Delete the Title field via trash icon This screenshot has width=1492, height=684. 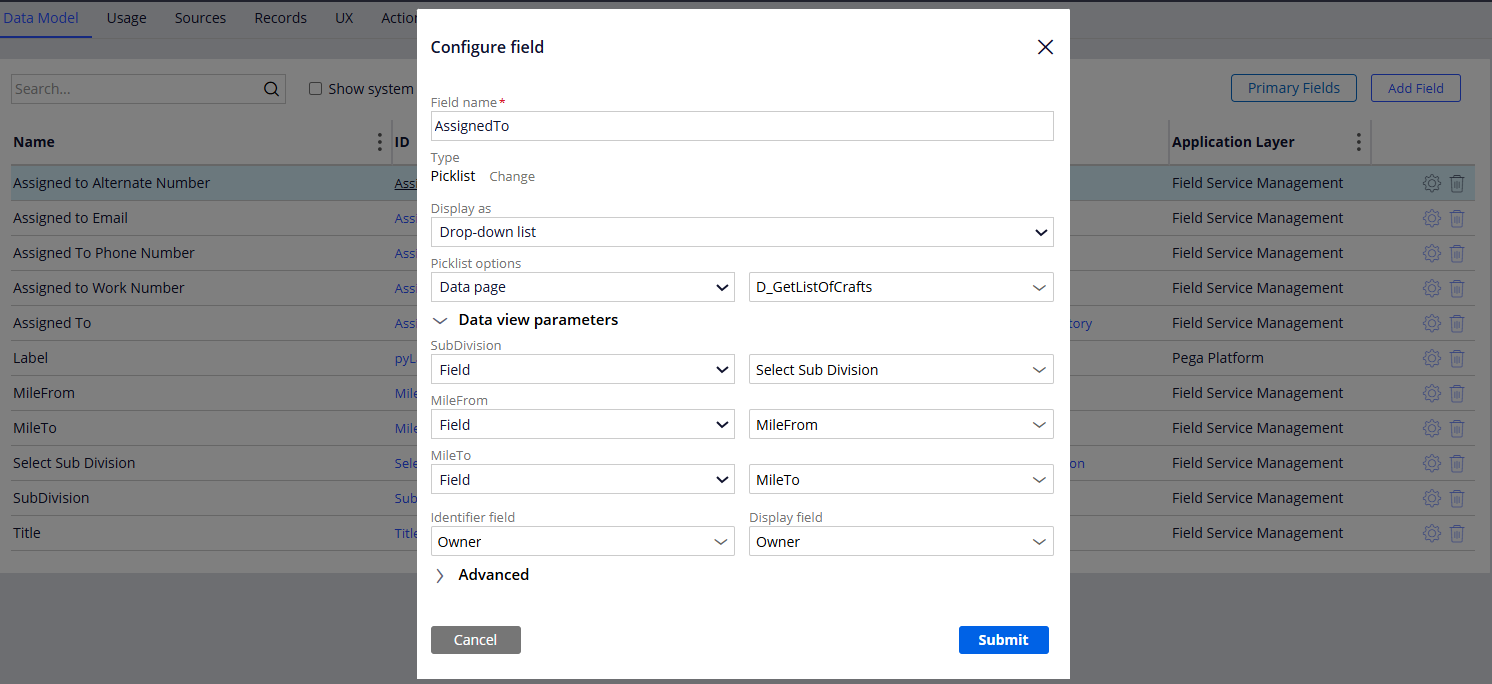click(1457, 533)
